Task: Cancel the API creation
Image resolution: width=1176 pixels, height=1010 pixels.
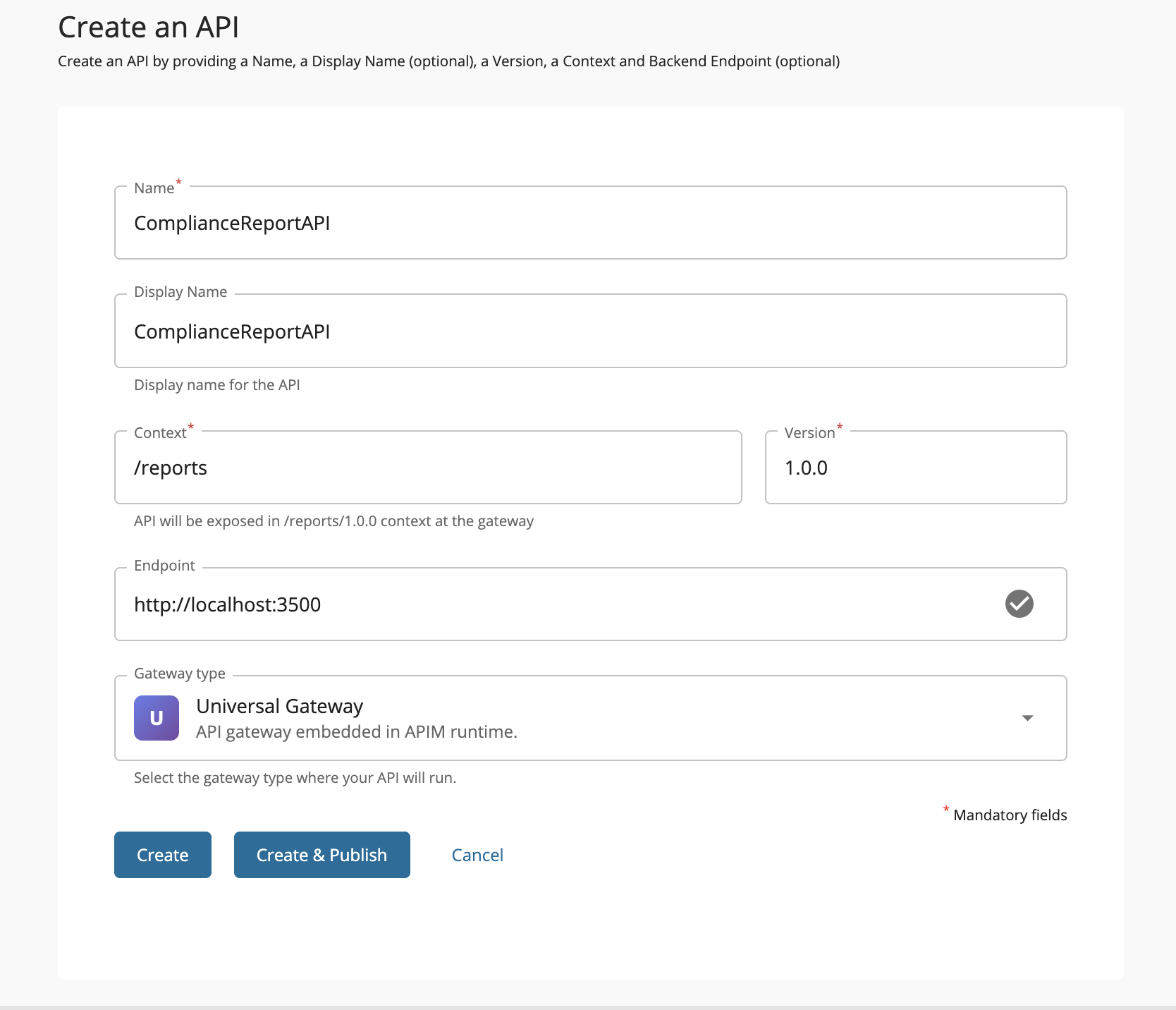Action: tap(477, 855)
